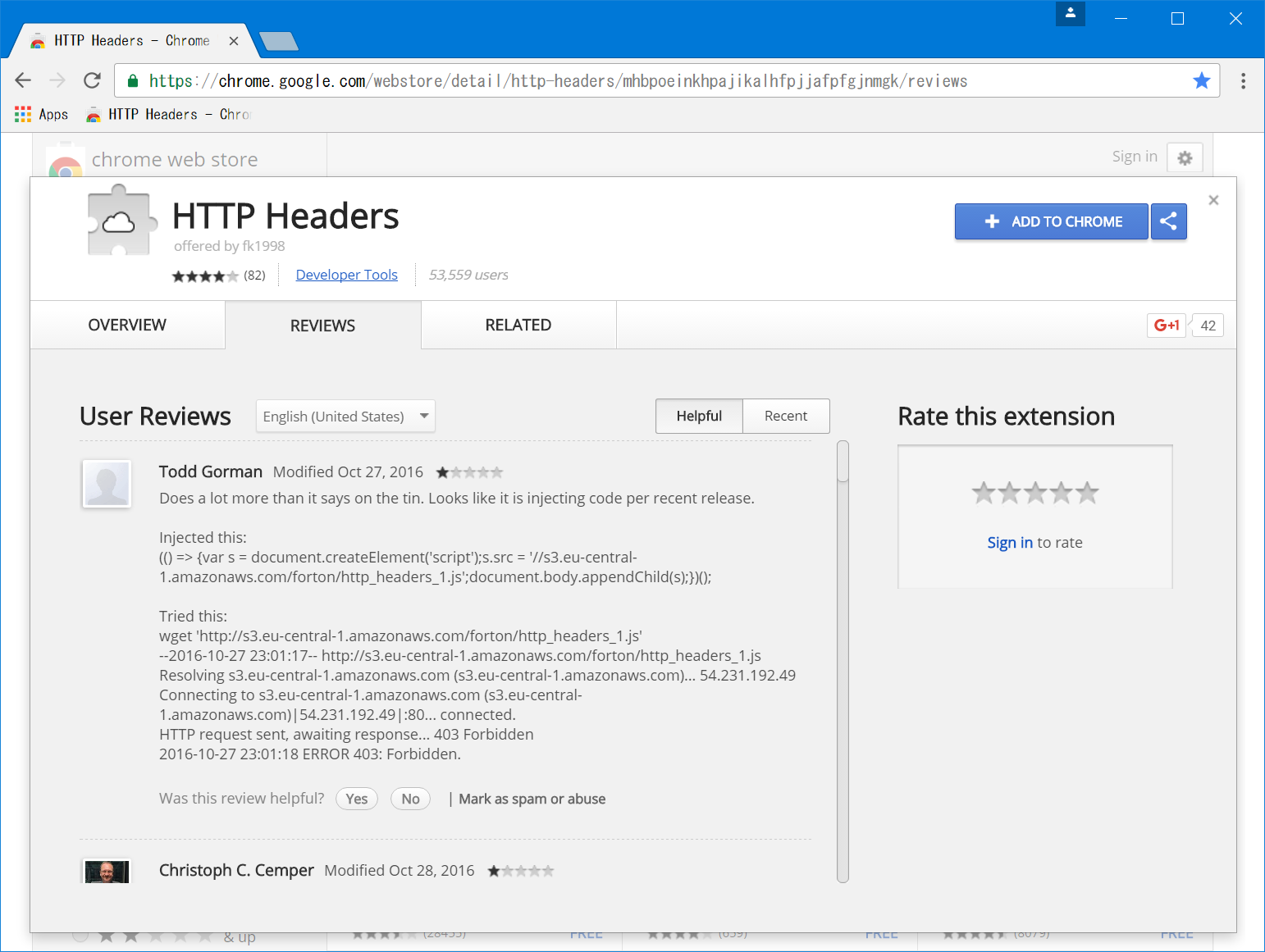
Task: Switch to the RELATED tab
Action: [518, 325]
